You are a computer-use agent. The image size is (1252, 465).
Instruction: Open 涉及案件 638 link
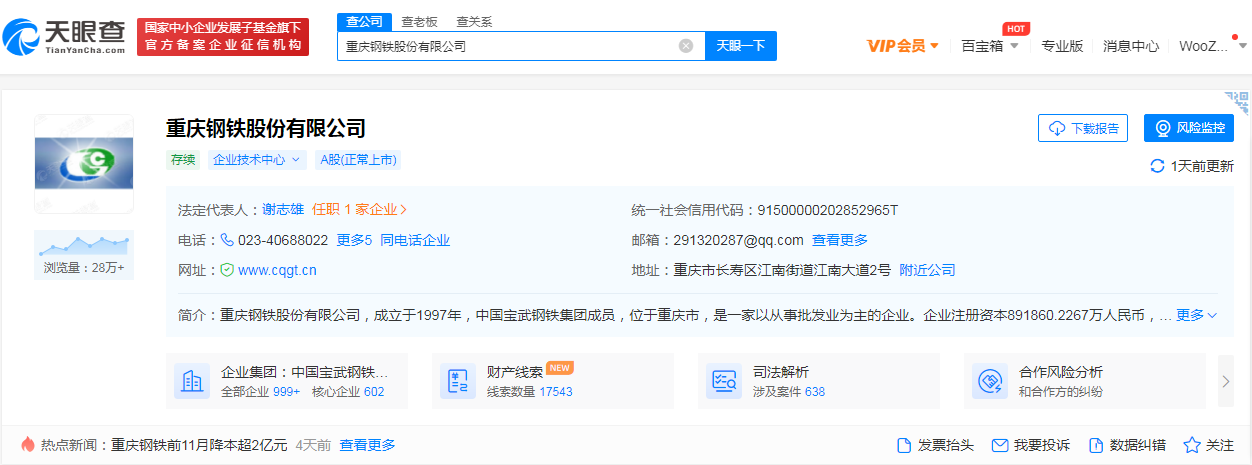point(789,392)
